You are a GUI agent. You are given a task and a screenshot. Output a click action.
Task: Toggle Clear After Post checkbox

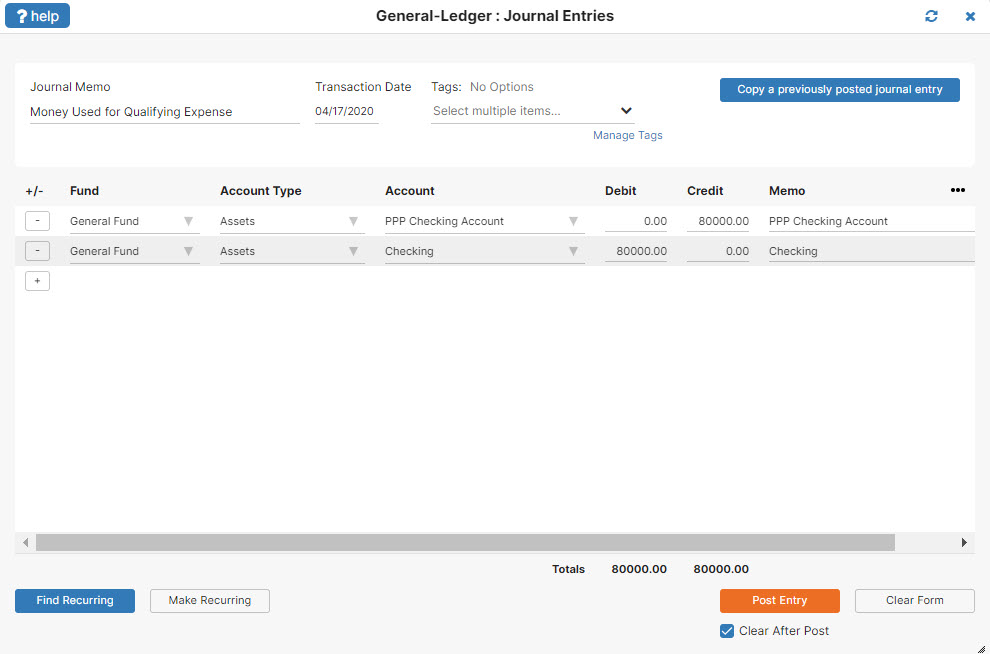point(727,631)
